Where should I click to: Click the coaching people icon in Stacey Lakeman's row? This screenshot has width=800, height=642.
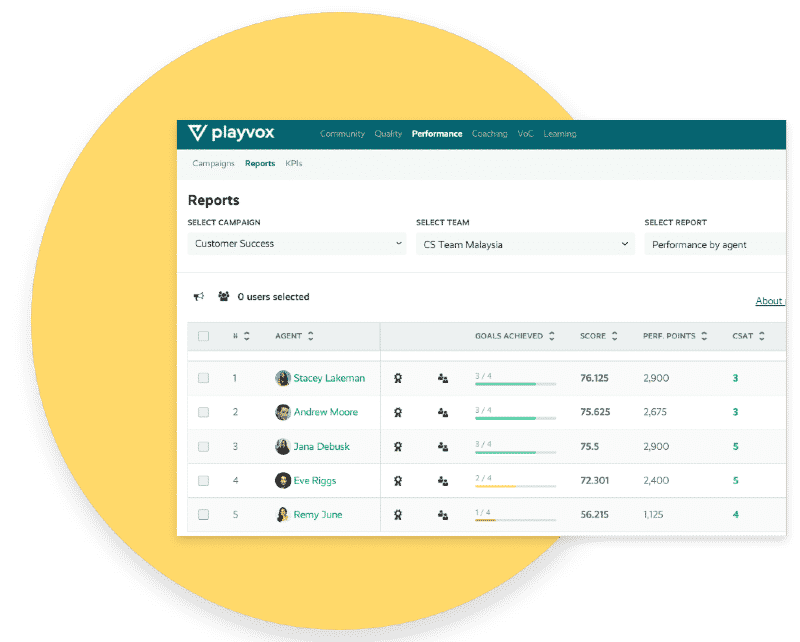[x=443, y=378]
